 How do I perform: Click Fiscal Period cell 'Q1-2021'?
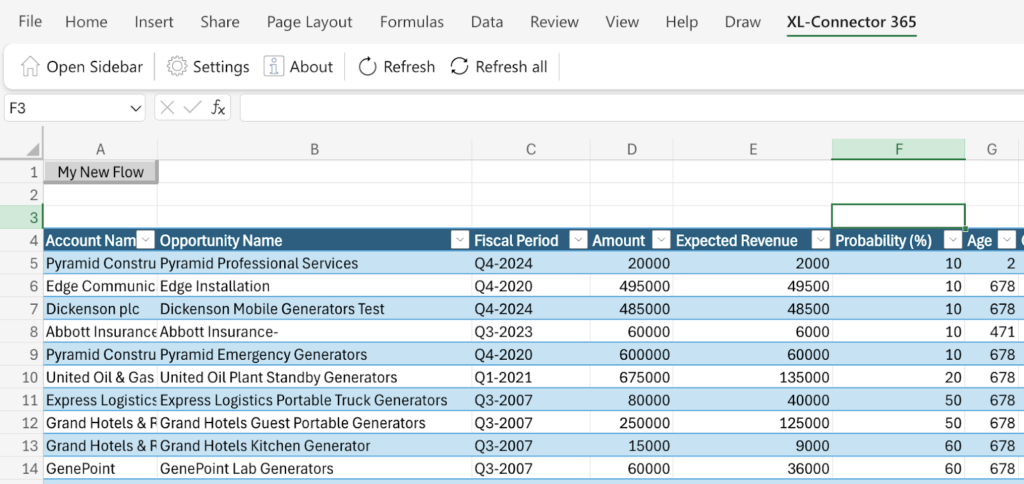[x=531, y=378]
